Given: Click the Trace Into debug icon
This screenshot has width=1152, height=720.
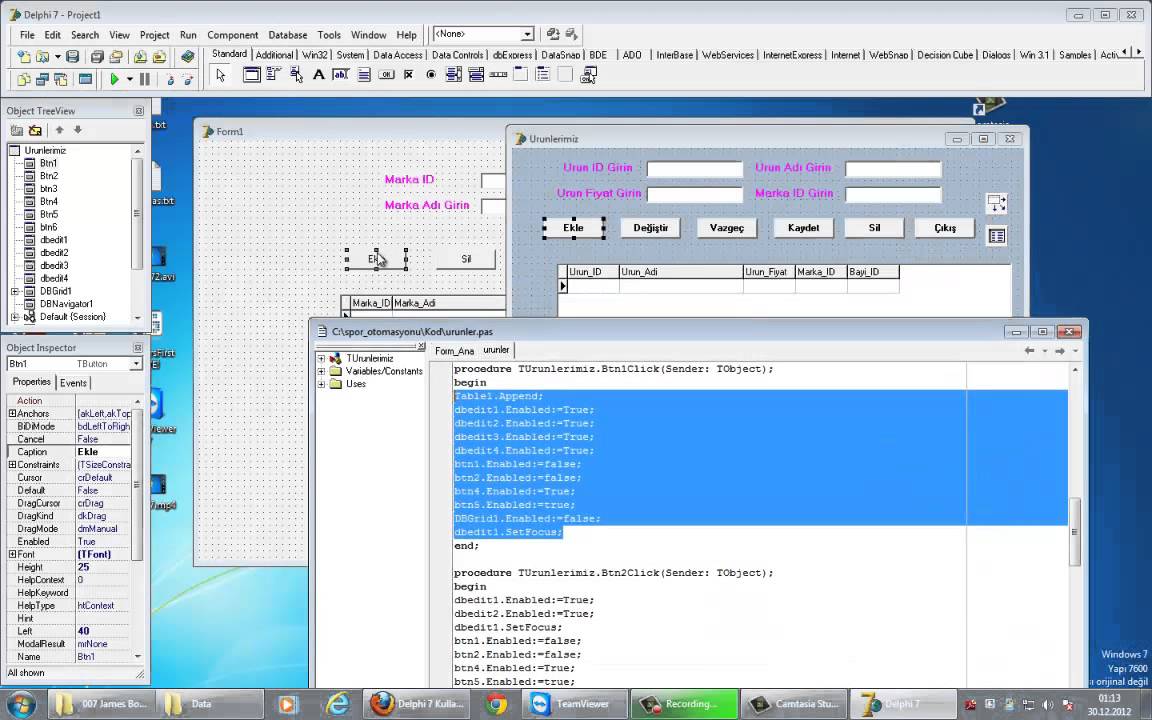Looking at the screenshot, I should 170,79.
